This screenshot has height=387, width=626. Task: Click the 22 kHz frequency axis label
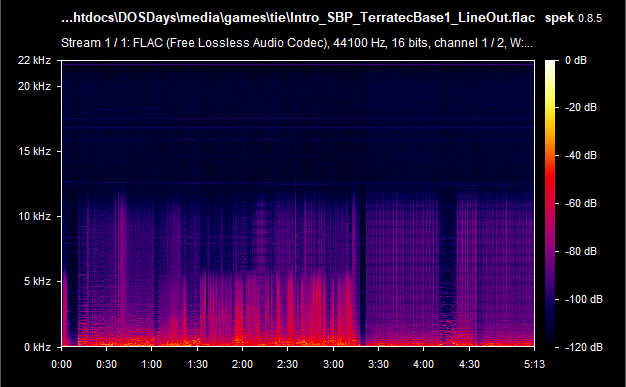point(34,60)
